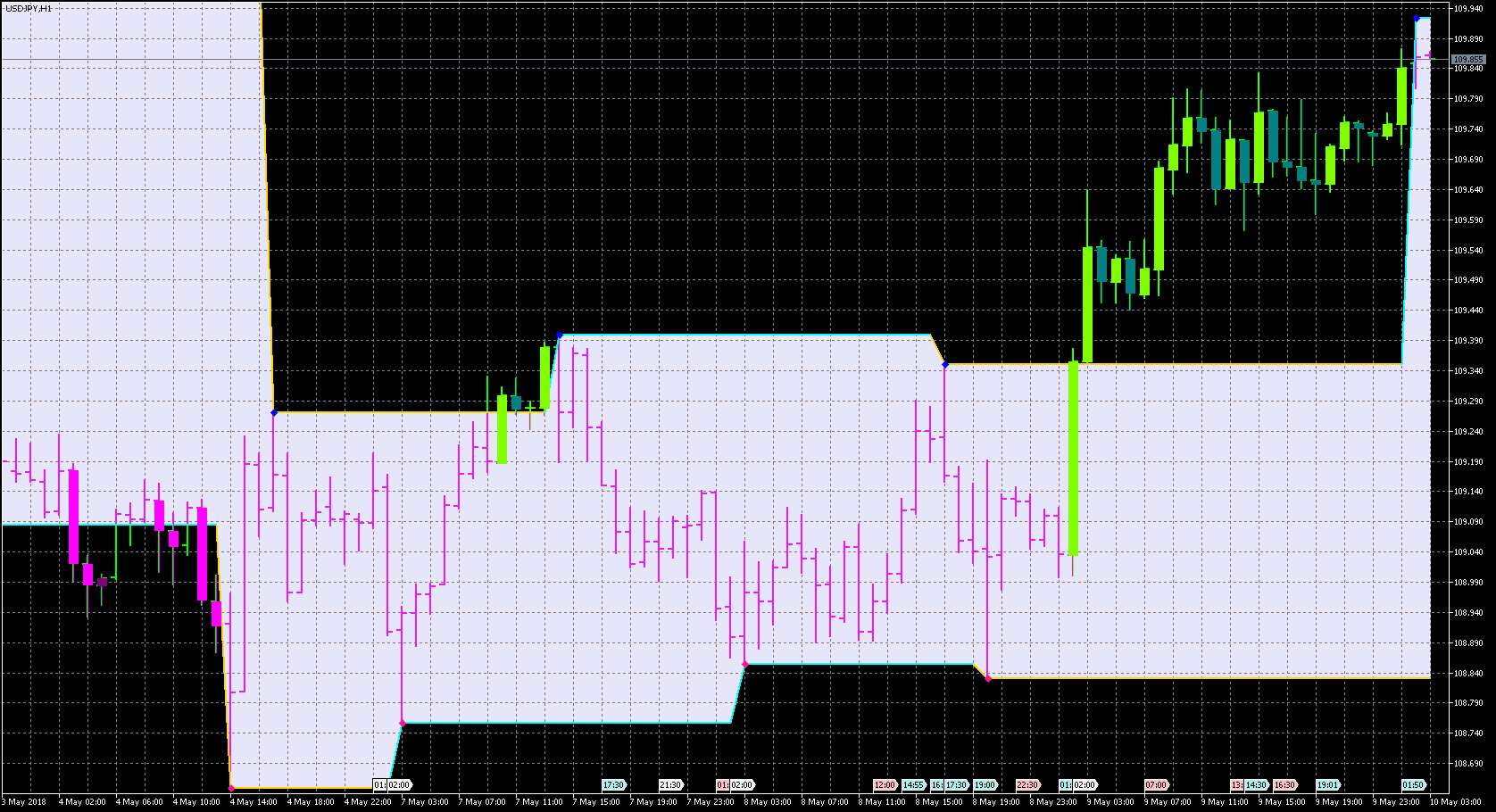Click the 21:30 white event marker
Screen dimensions: 1496x812
(670, 785)
